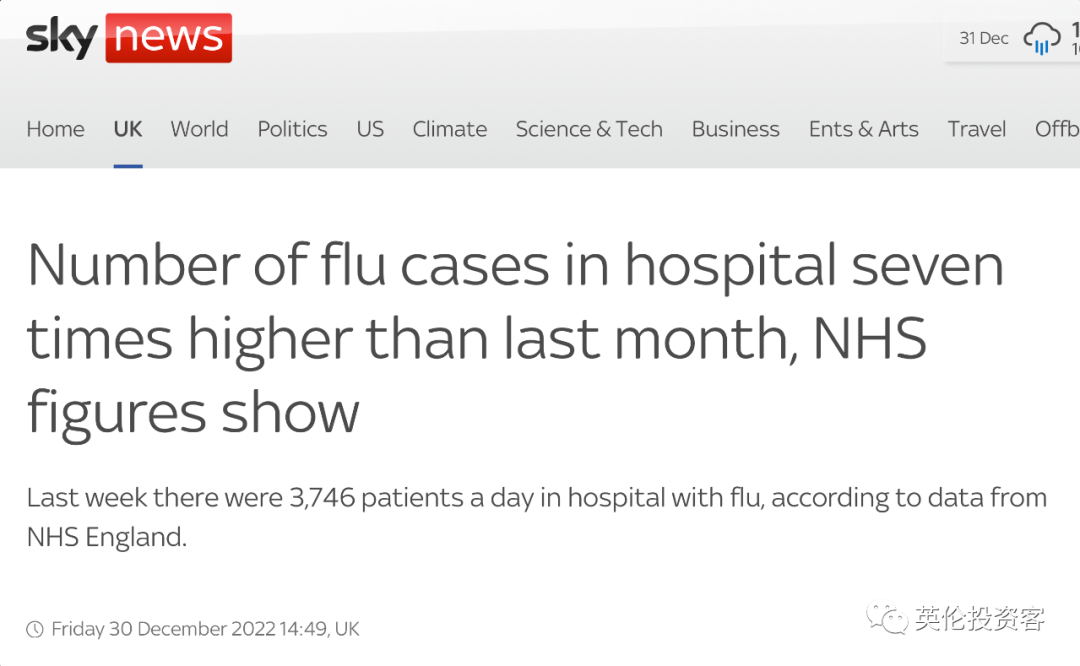The image size is (1080, 666).
Task: Go to the World section
Action: click(x=199, y=129)
